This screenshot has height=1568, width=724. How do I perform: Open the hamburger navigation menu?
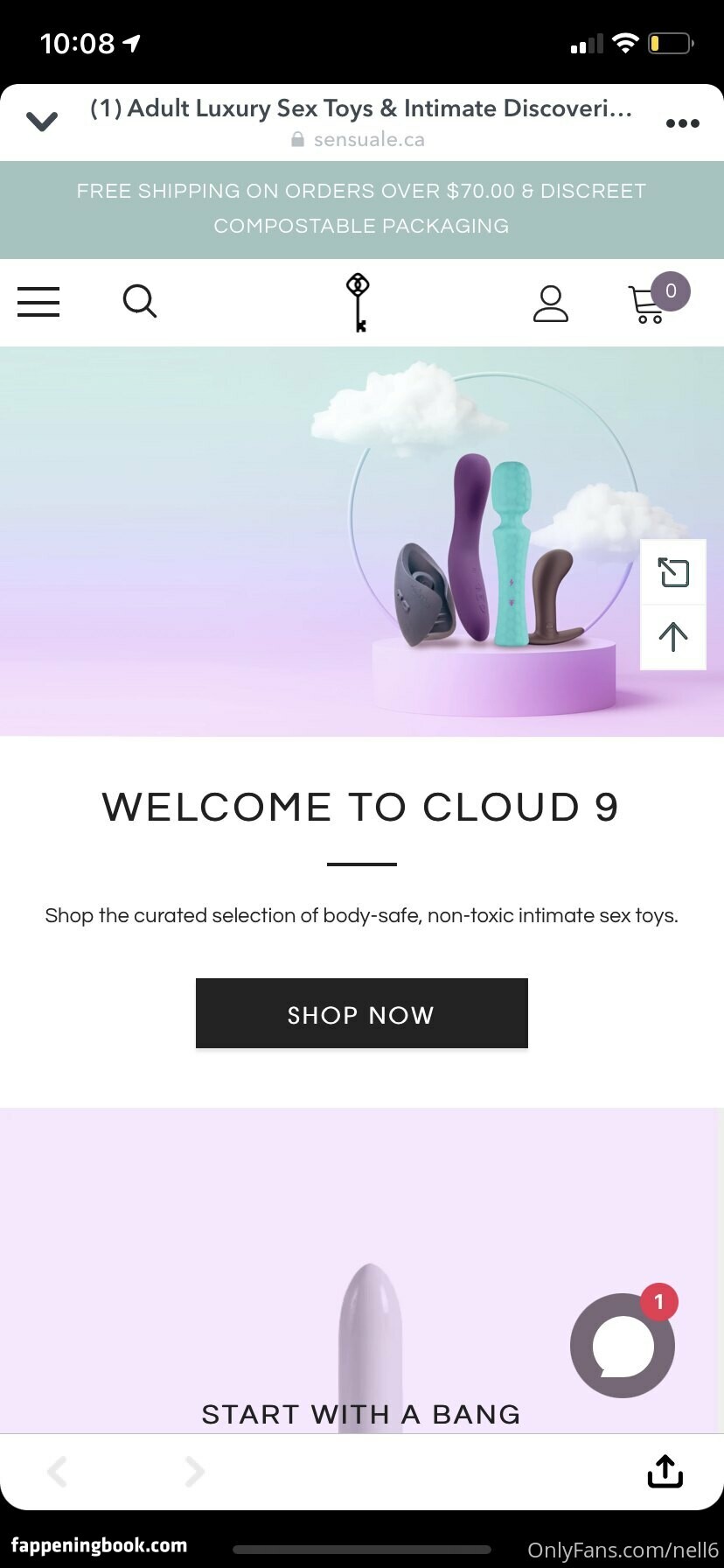pyautogui.click(x=38, y=302)
